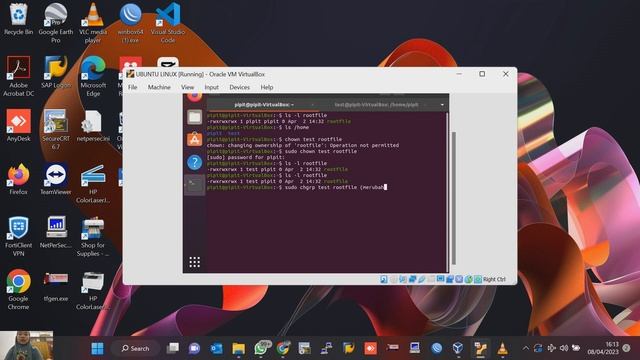Click the '[sudo] password for pipit:' line
Screen dimensions: 640x360
tap(246, 157)
